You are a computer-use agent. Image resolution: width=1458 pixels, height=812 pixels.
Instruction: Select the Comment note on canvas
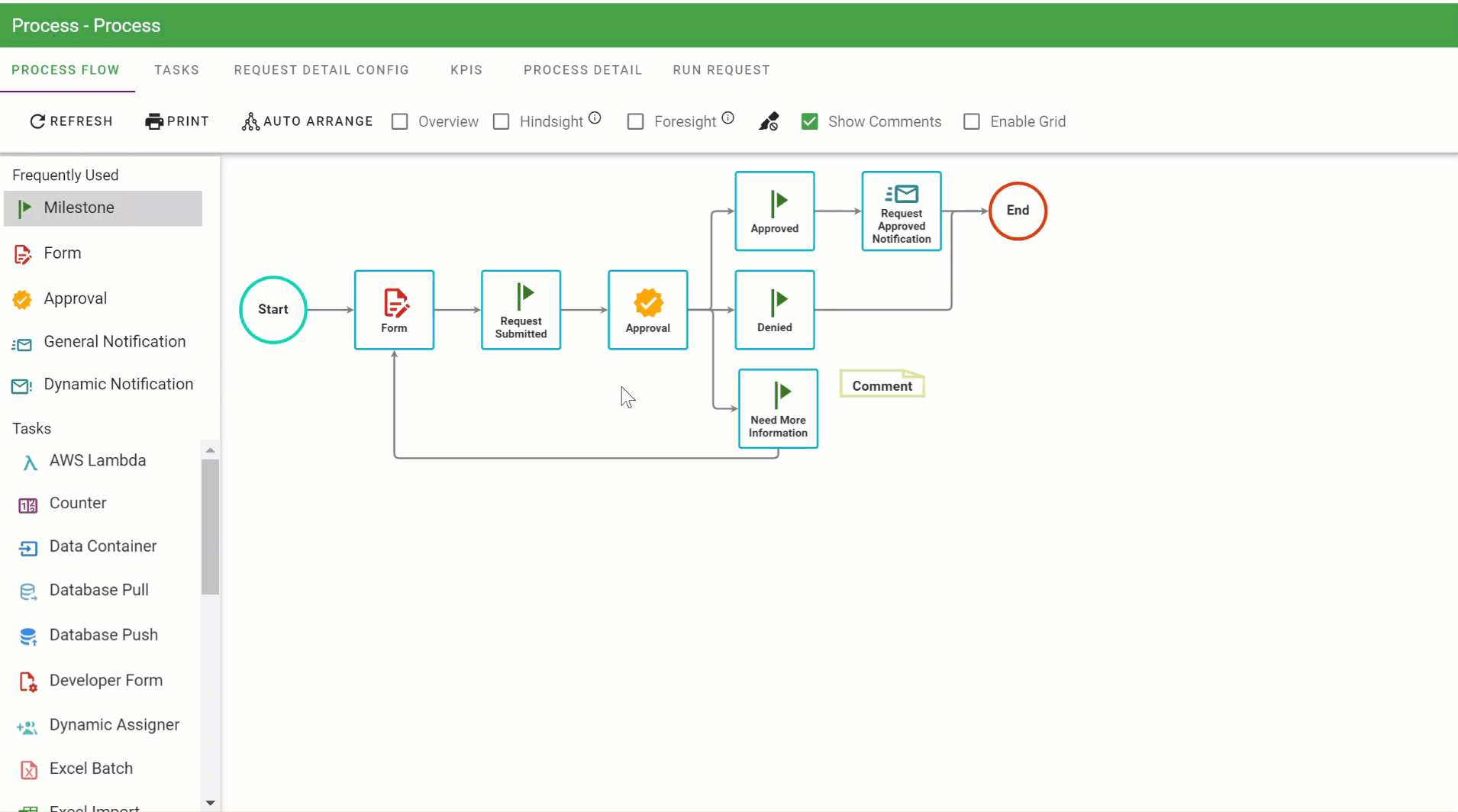click(882, 385)
